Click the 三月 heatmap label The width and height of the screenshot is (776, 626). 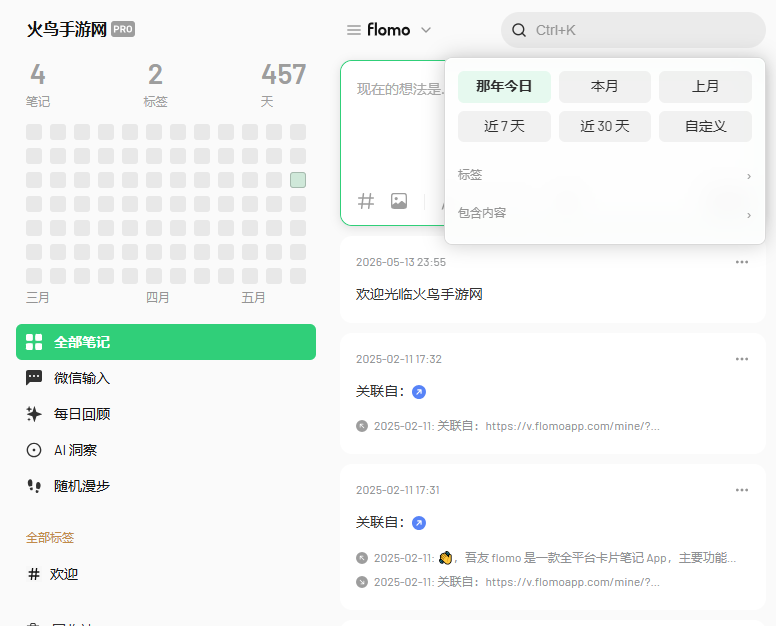pos(38,297)
